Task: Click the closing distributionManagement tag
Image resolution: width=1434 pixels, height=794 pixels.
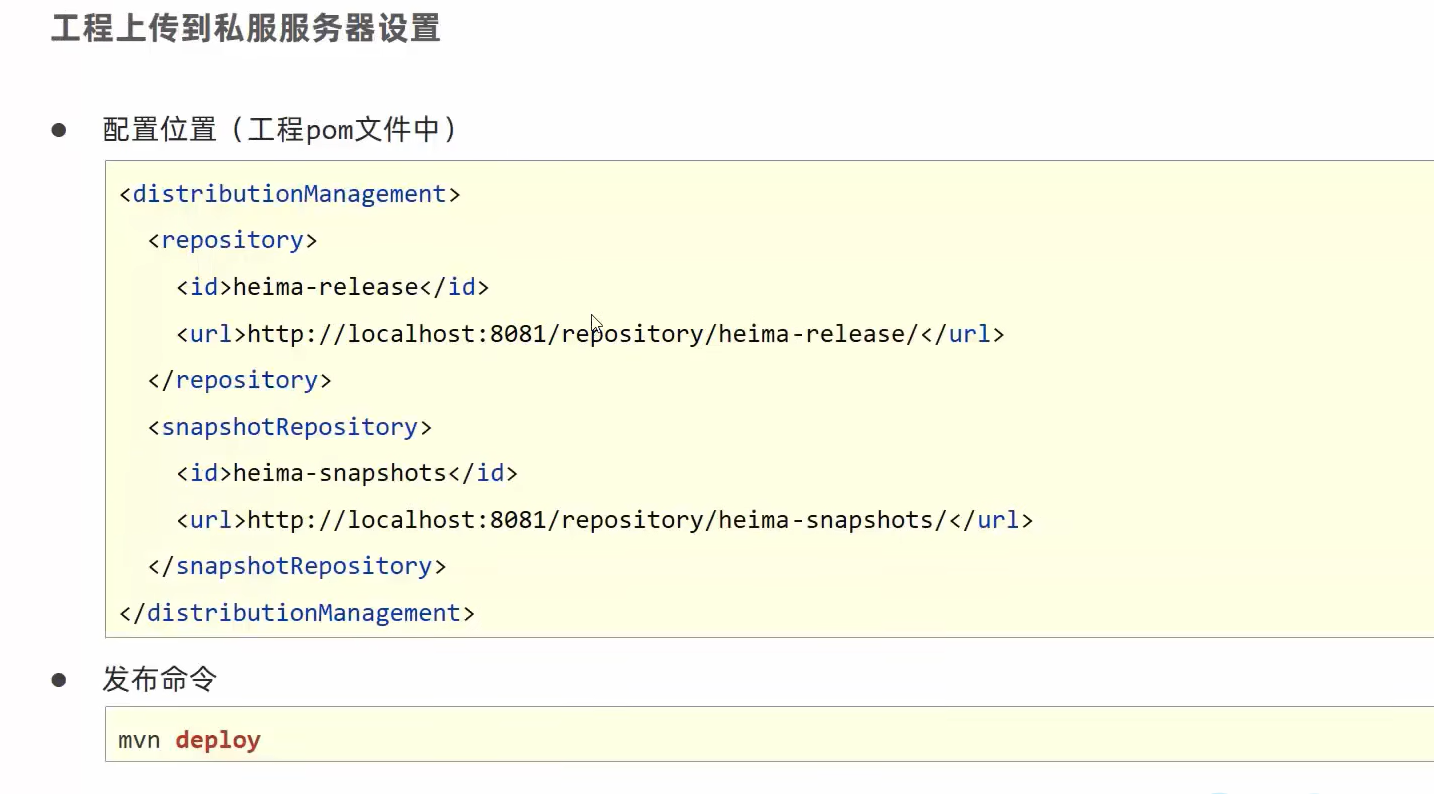Action: click(297, 613)
